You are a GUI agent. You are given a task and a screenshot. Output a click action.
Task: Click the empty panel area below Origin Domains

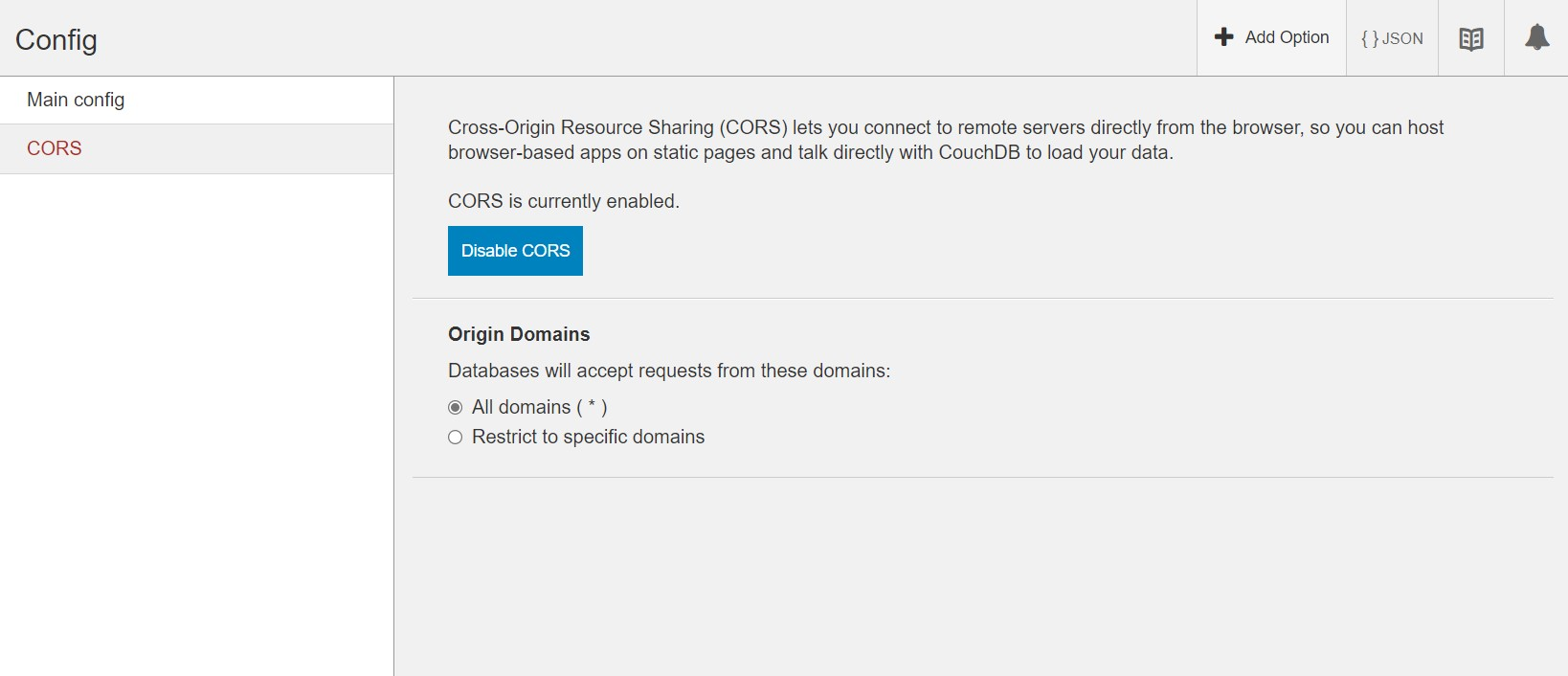click(981, 575)
